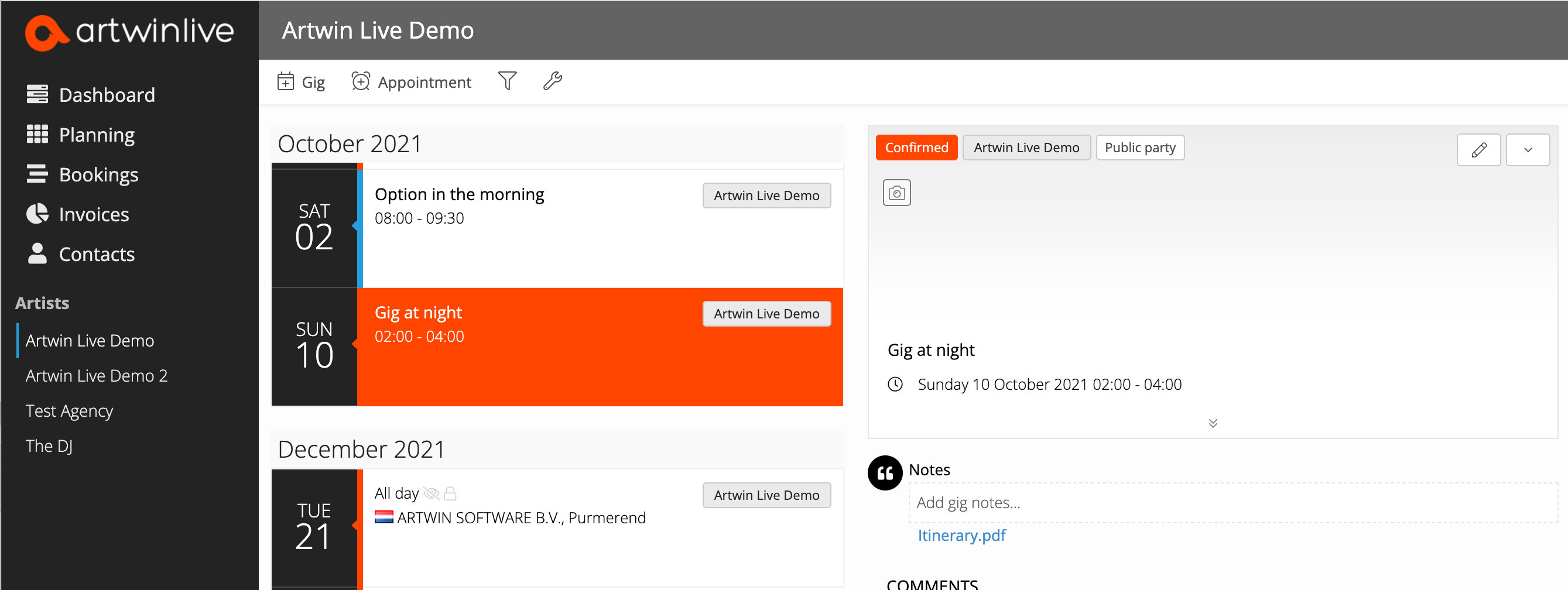This screenshot has width=1568, height=590.
Task: Click the Invoices pie chart icon
Action: tap(37, 214)
